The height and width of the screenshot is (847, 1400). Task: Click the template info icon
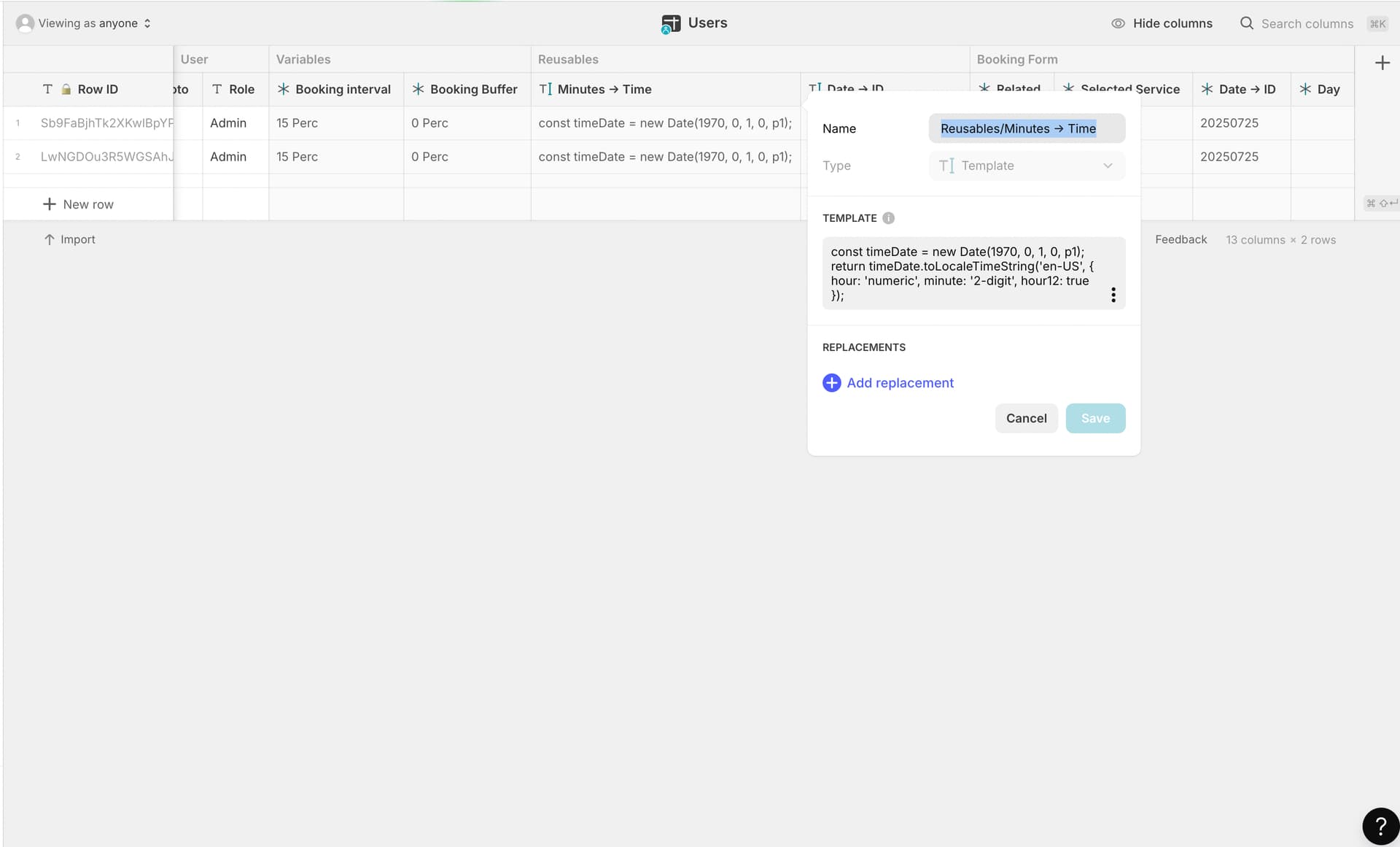[x=888, y=218]
